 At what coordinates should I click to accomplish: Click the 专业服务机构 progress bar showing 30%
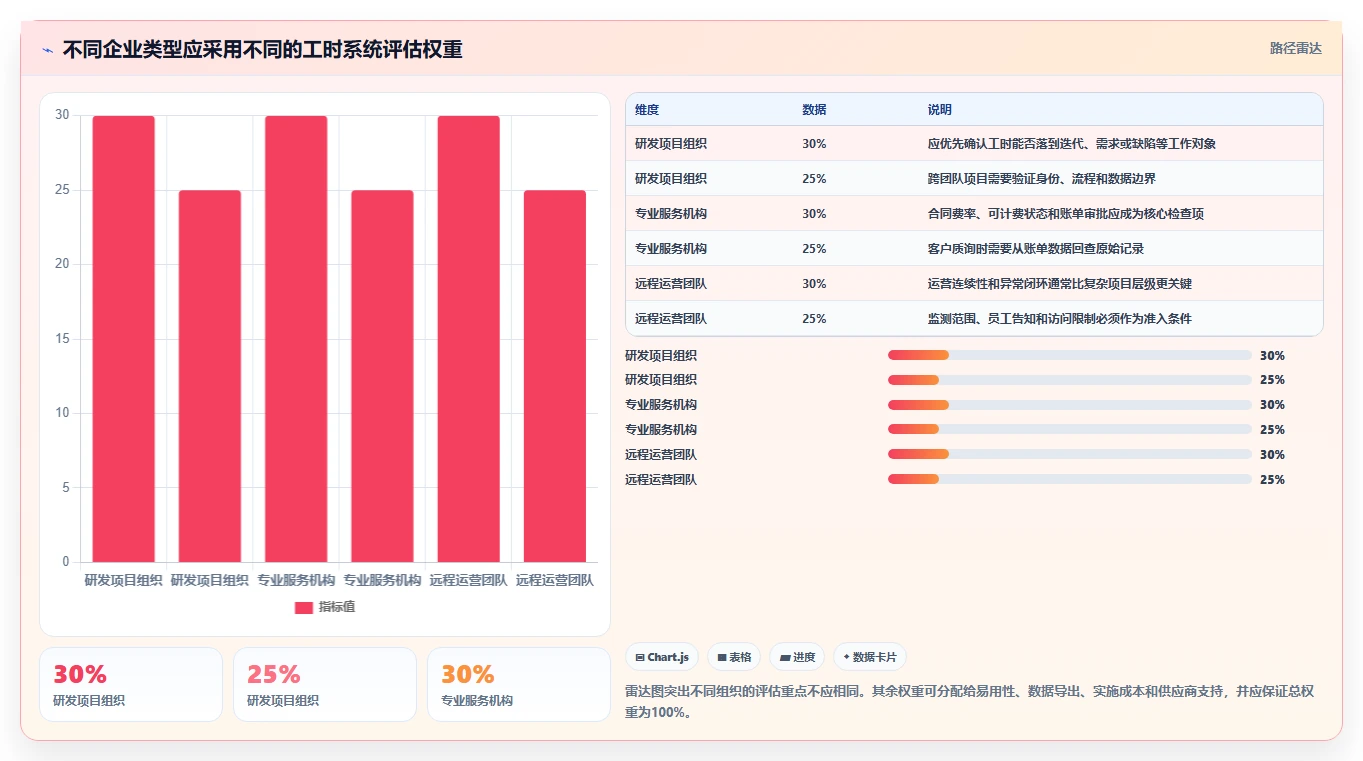tap(1069, 405)
